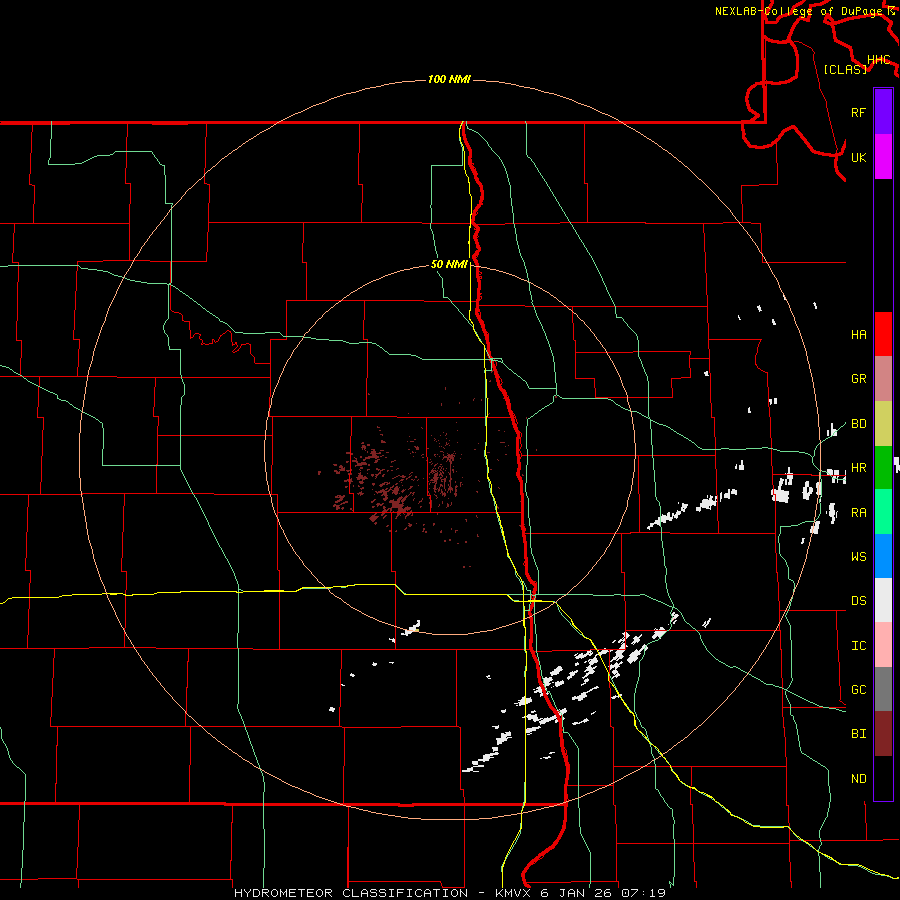Click the RA mint-green legend swatch

tap(883, 512)
